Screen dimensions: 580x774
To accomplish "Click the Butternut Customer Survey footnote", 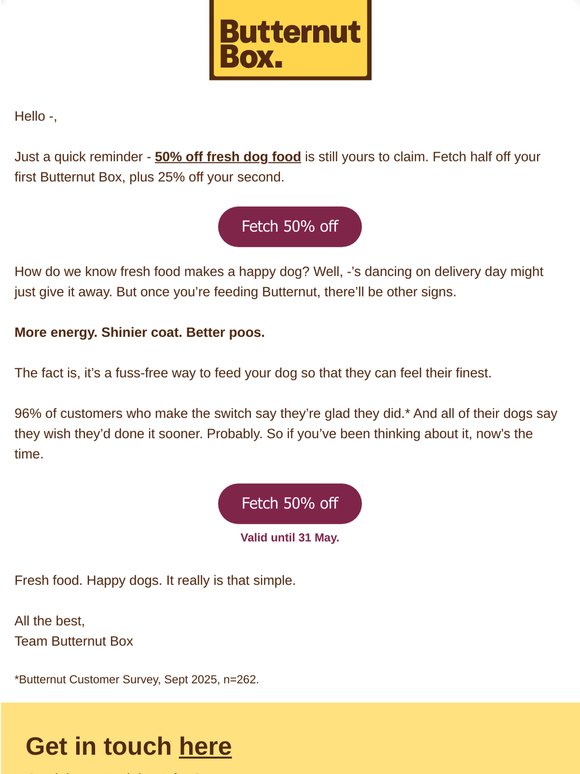I will [137, 679].
